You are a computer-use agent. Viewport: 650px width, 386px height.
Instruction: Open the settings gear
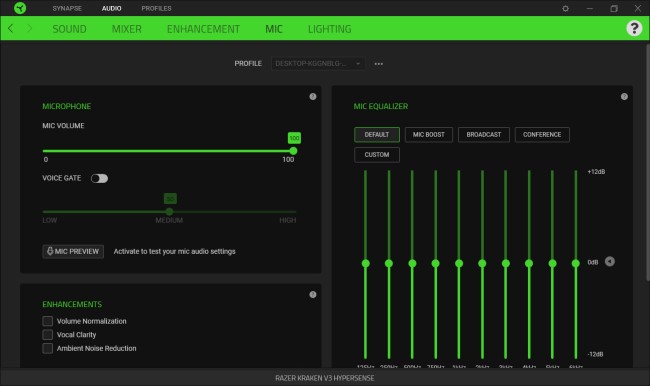(565, 8)
